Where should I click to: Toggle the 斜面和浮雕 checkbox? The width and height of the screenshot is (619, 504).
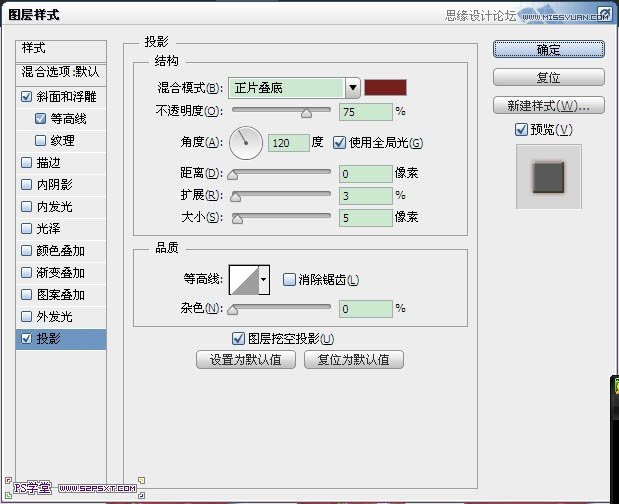tap(26, 97)
